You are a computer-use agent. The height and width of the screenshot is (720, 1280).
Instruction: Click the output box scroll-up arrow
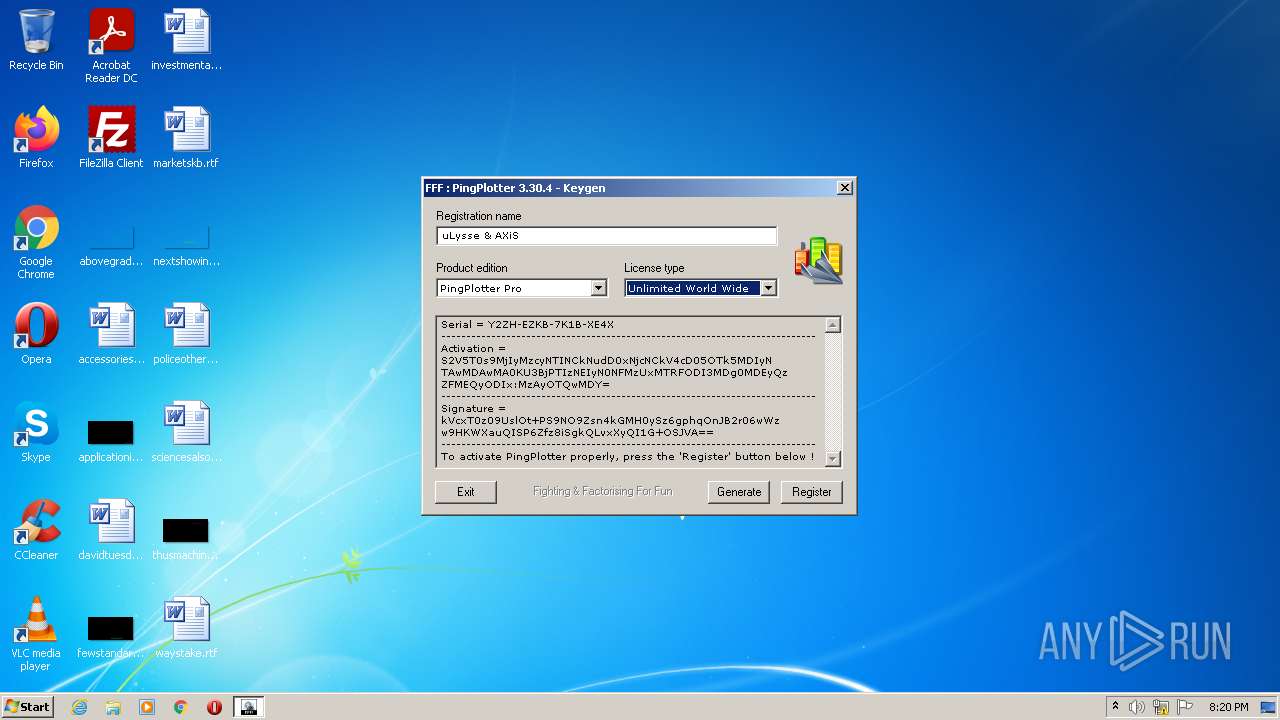click(833, 325)
